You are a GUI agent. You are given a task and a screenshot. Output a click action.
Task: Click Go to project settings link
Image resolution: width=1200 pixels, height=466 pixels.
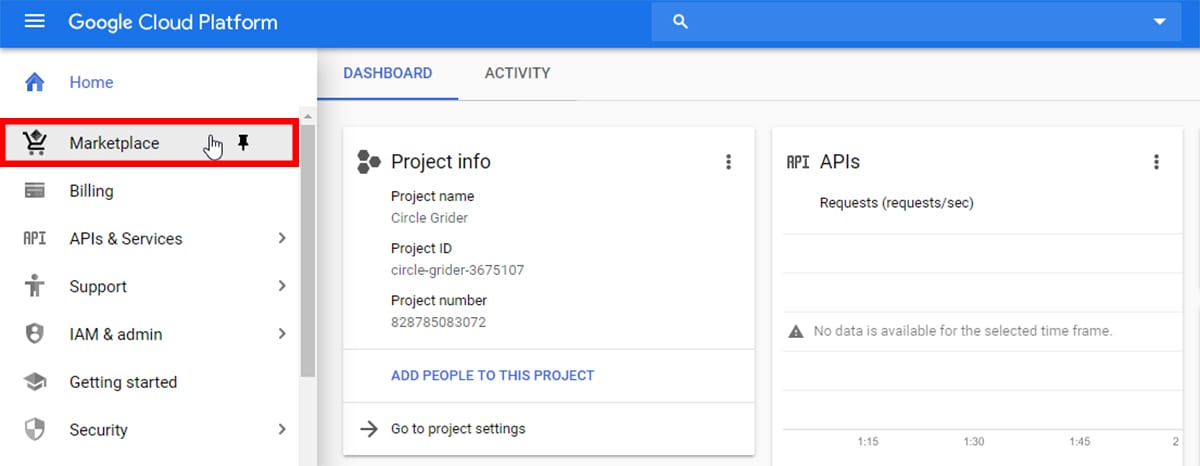(x=458, y=428)
